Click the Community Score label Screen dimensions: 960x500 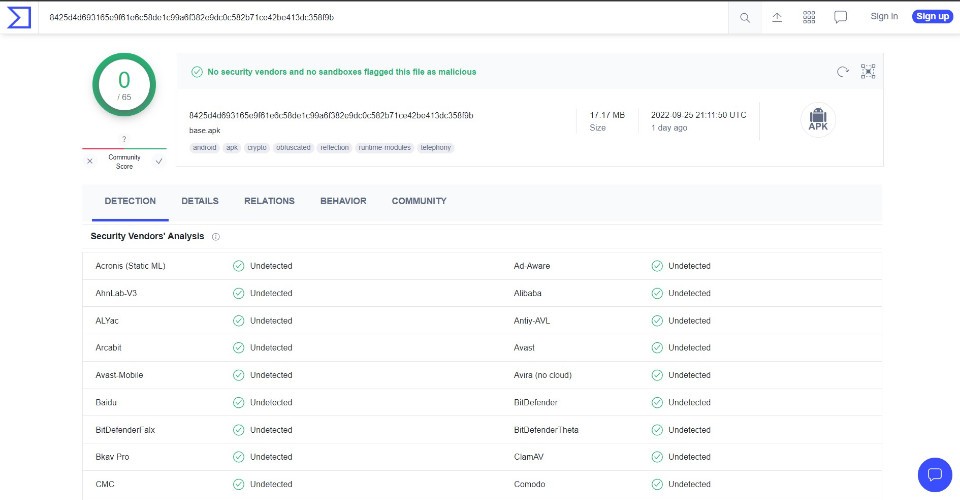124,162
